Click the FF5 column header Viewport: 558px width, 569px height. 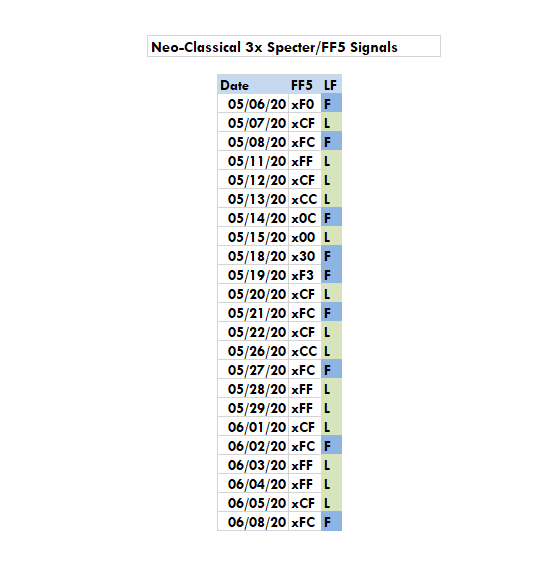click(305, 85)
